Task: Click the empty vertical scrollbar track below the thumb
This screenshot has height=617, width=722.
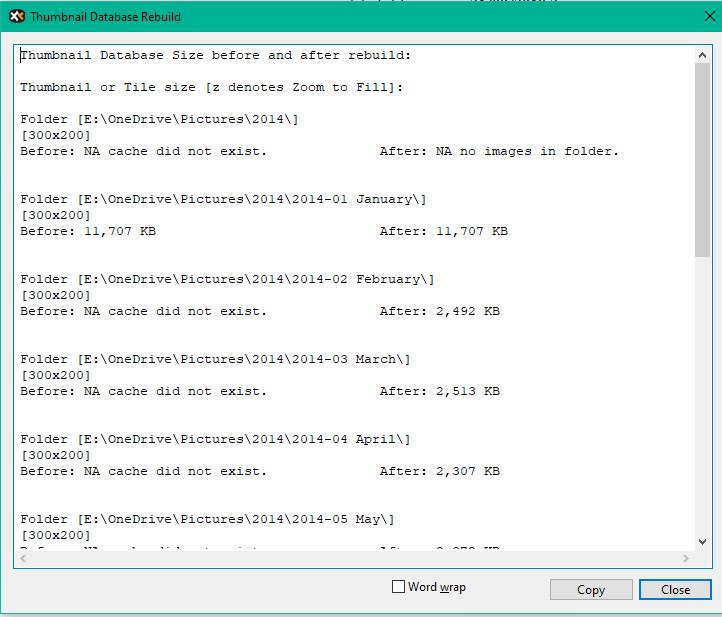Action: 701,400
